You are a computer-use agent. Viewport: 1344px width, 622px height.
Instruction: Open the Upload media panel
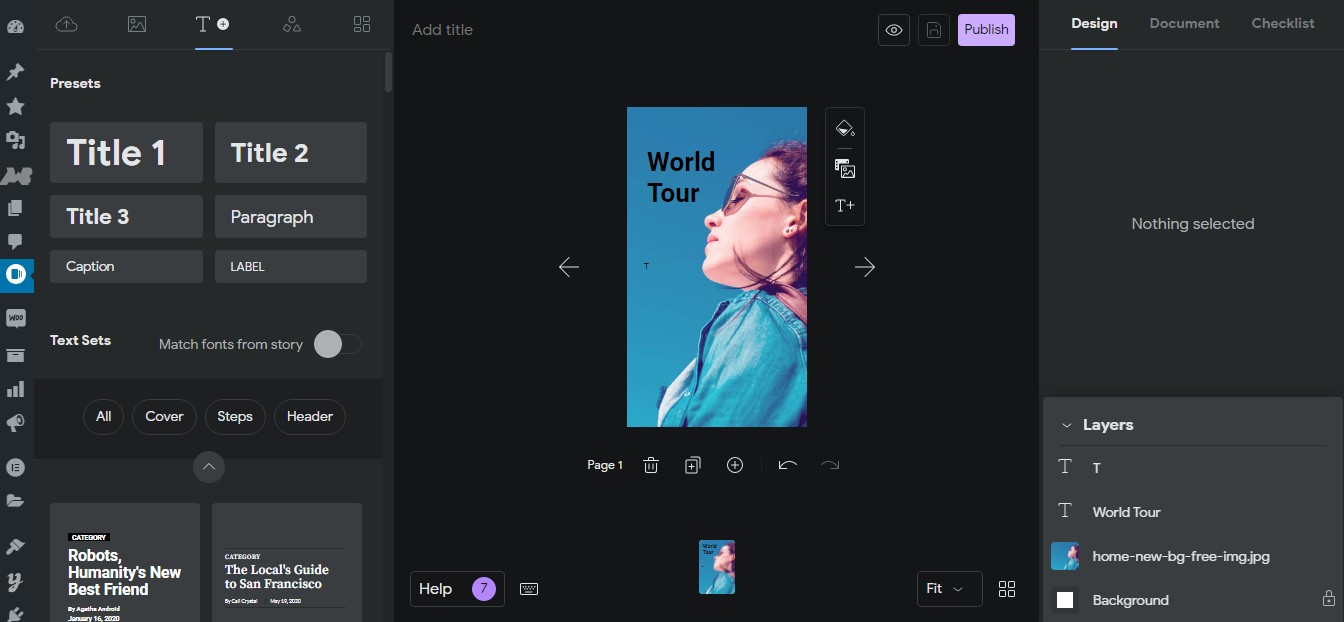click(x=67, y=24)
